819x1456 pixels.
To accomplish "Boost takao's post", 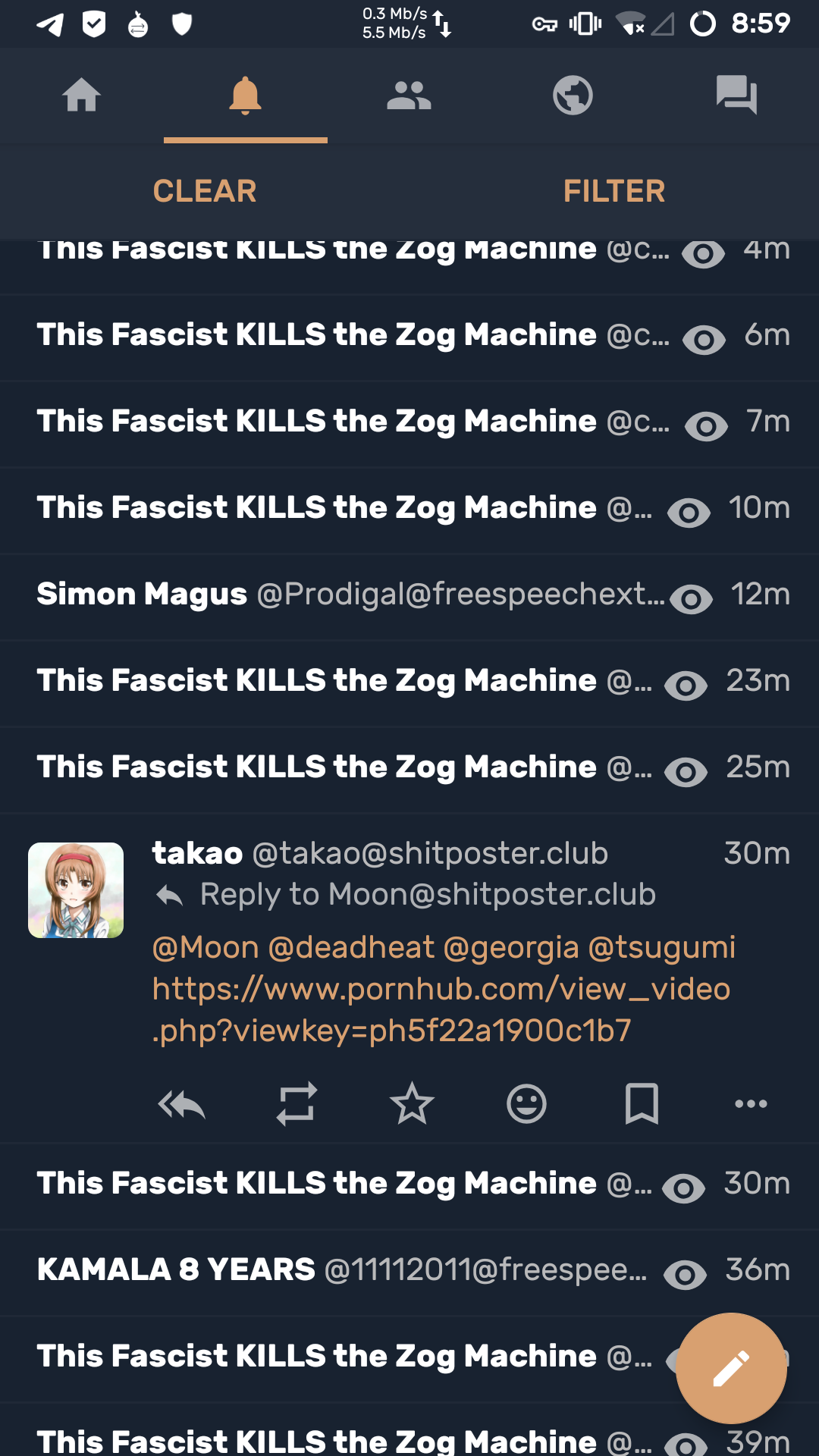I will tap(297, 1104).
